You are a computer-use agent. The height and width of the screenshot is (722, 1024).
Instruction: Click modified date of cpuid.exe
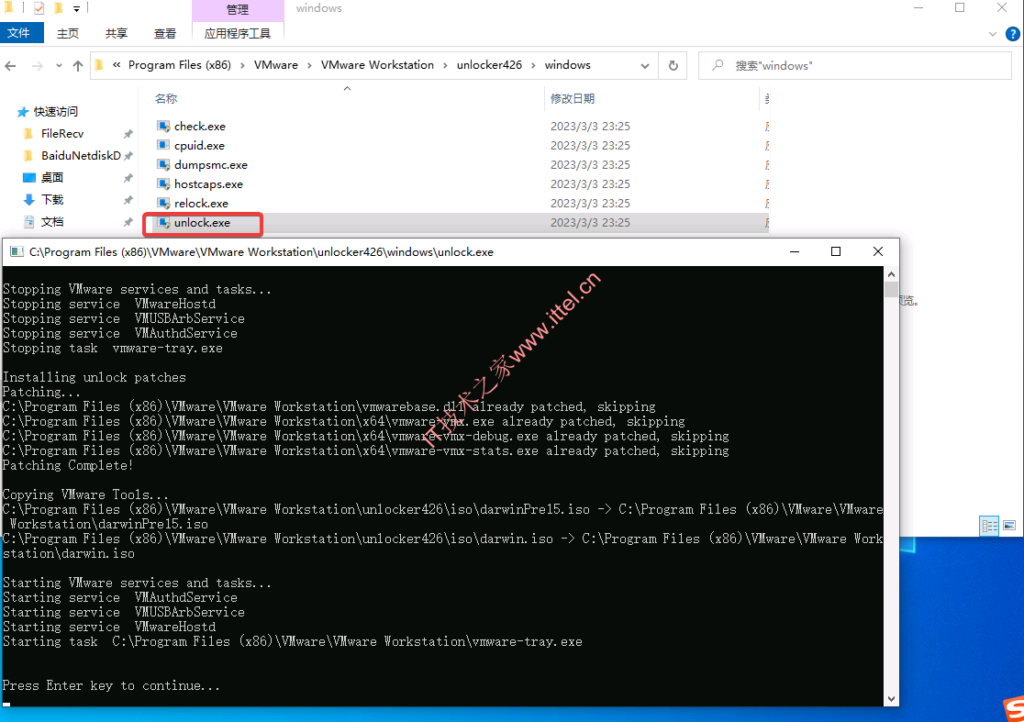(590, 146)
